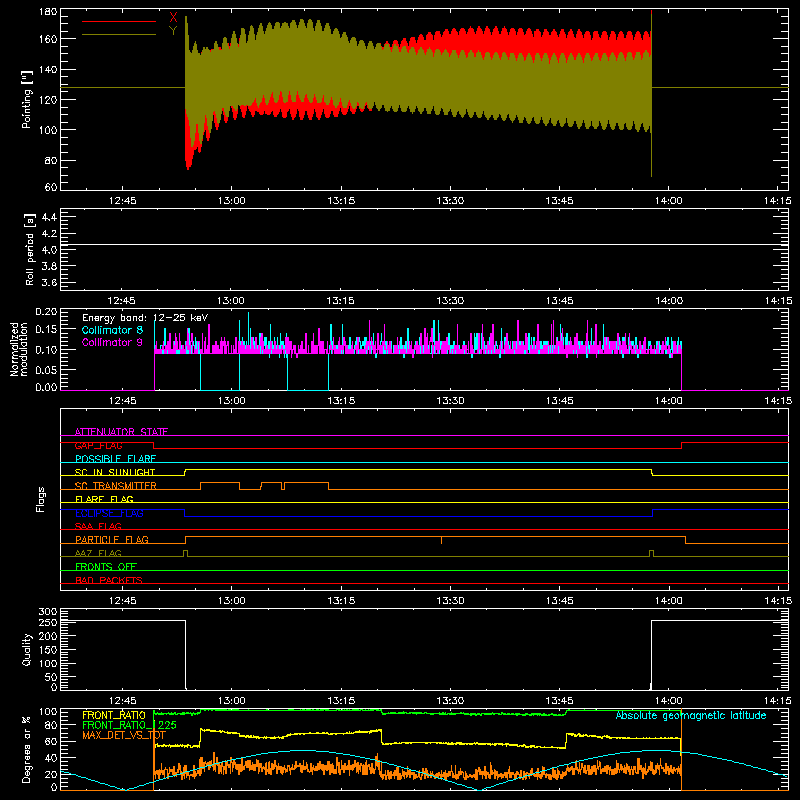Select the 'Degrees or %' axis title
This screenshot has height=800, width=800.
[27, 750]
